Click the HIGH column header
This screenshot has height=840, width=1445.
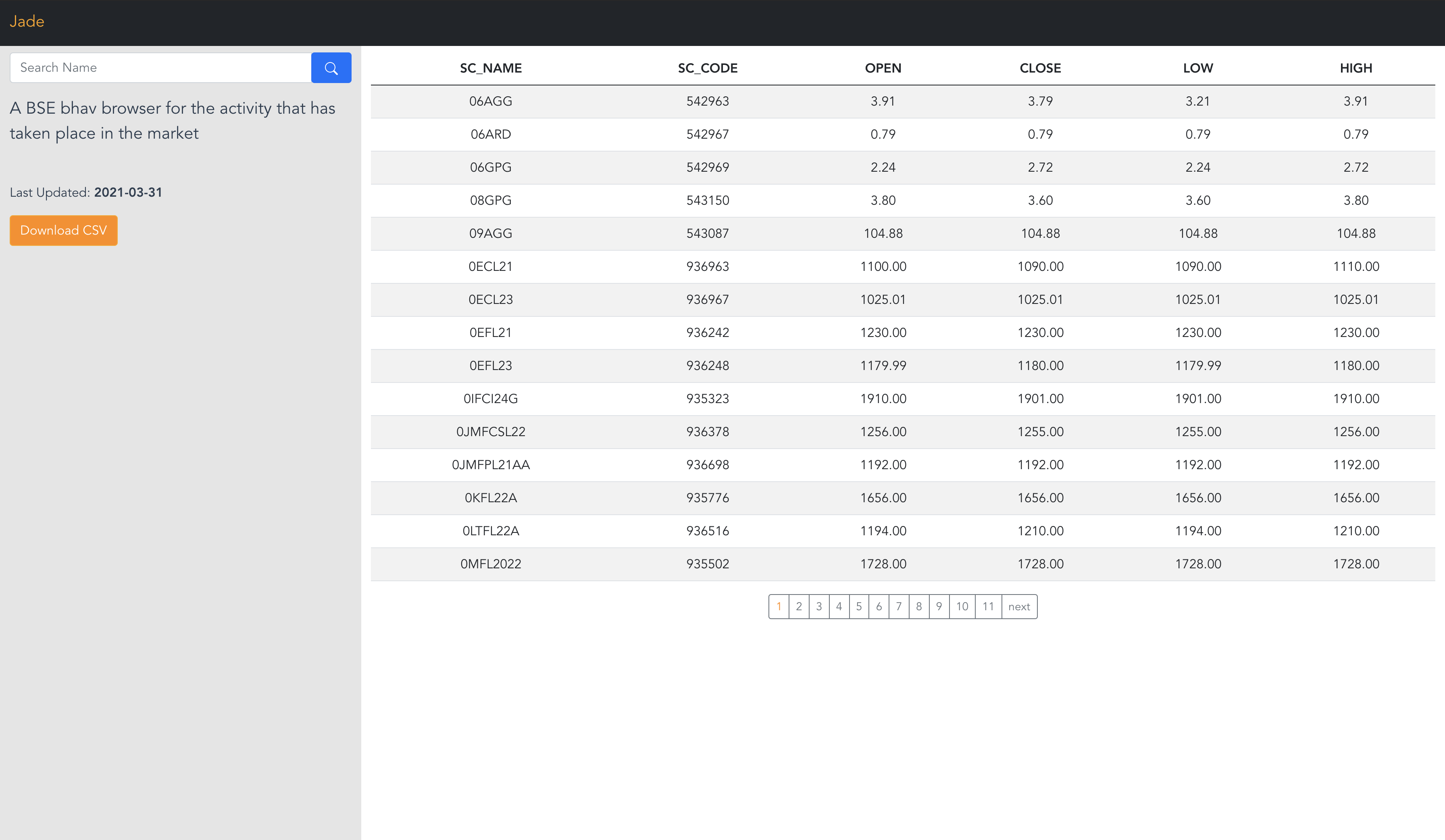click(x=1355, y=68)
